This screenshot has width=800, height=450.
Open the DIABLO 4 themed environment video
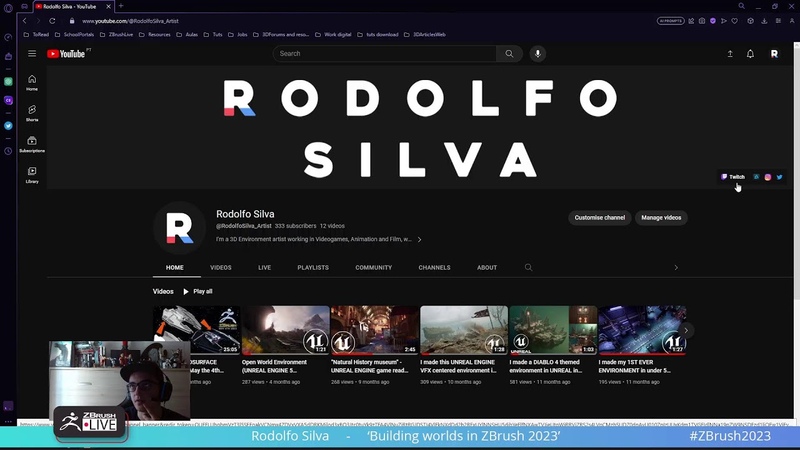coord(553,330)
